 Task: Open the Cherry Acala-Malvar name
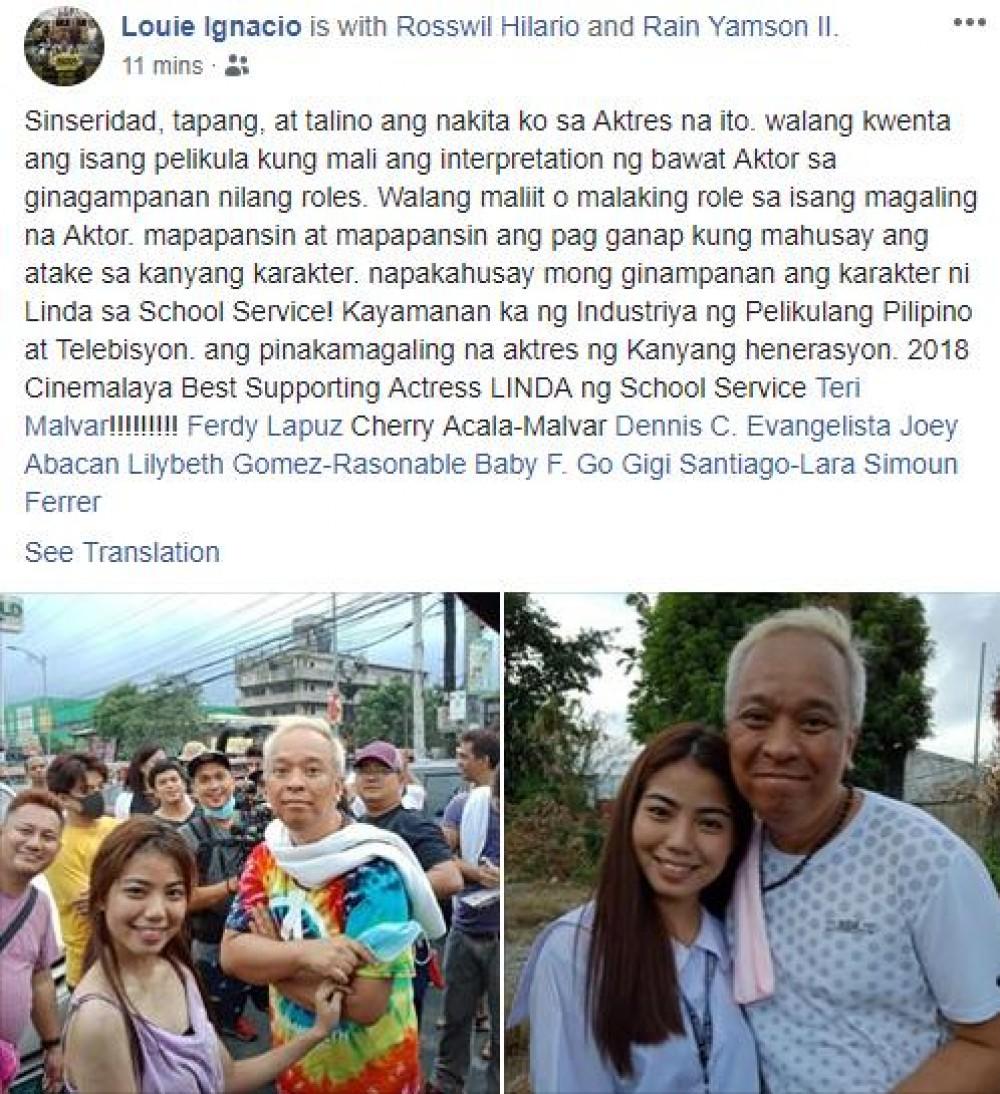(478, 426)
